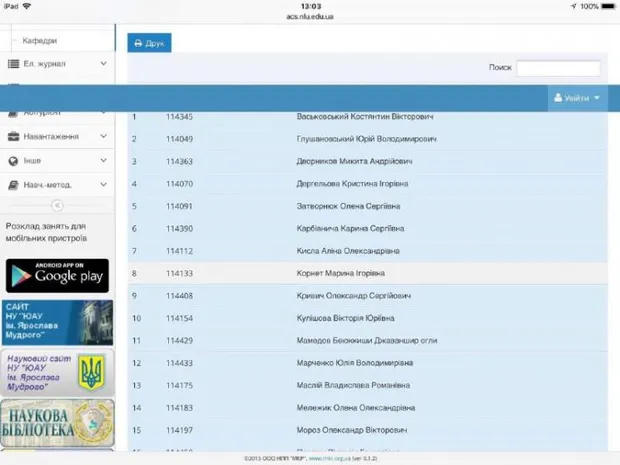Screen dimensions: 620x465
Task: Open the Google Play app banner
Action: [57, 275]
